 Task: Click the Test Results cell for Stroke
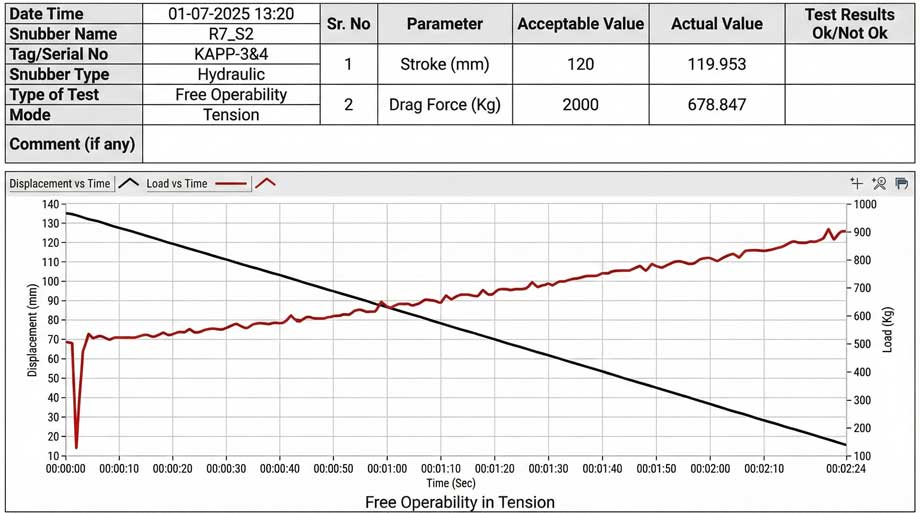(x=849, y=64)
